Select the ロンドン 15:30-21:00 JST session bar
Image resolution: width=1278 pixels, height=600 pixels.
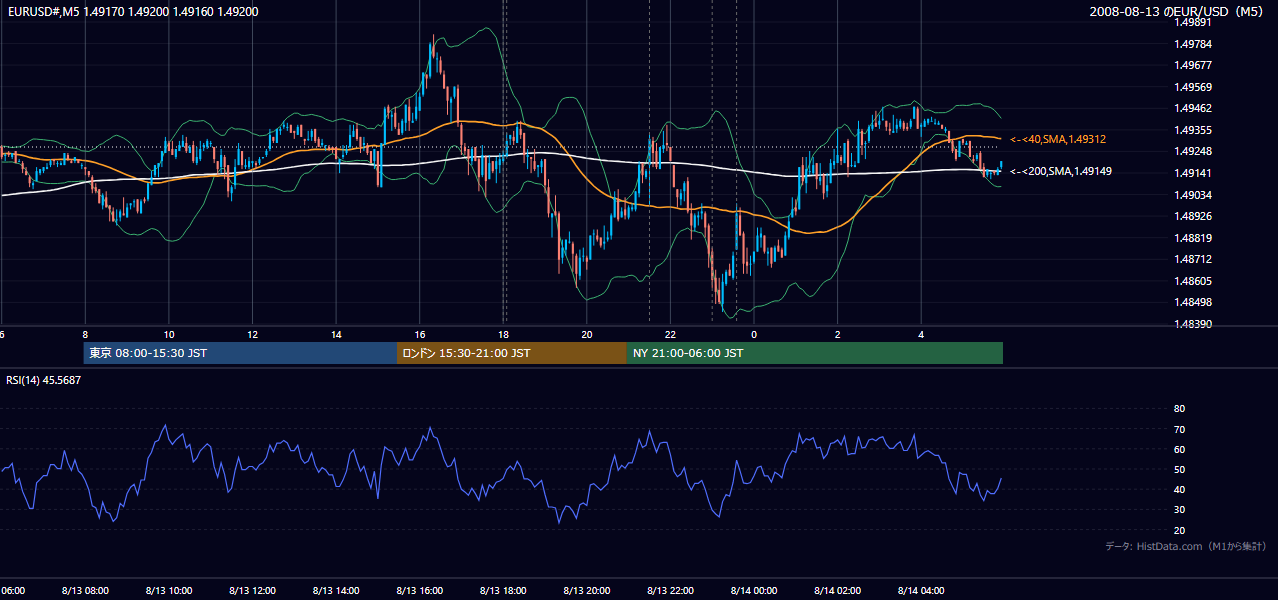[x=512, y=353]
